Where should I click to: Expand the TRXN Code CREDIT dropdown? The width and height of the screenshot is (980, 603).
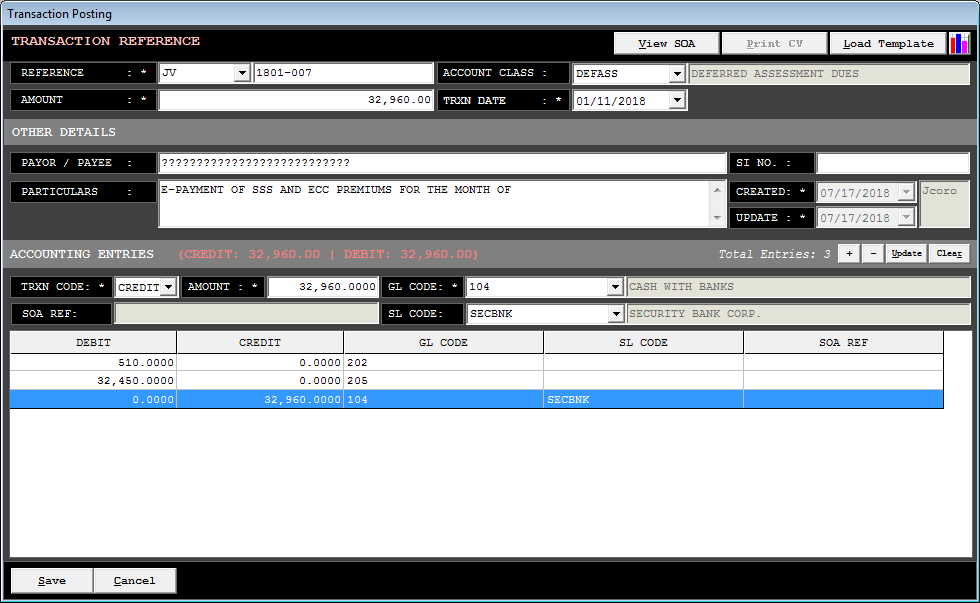pos(168,287)
